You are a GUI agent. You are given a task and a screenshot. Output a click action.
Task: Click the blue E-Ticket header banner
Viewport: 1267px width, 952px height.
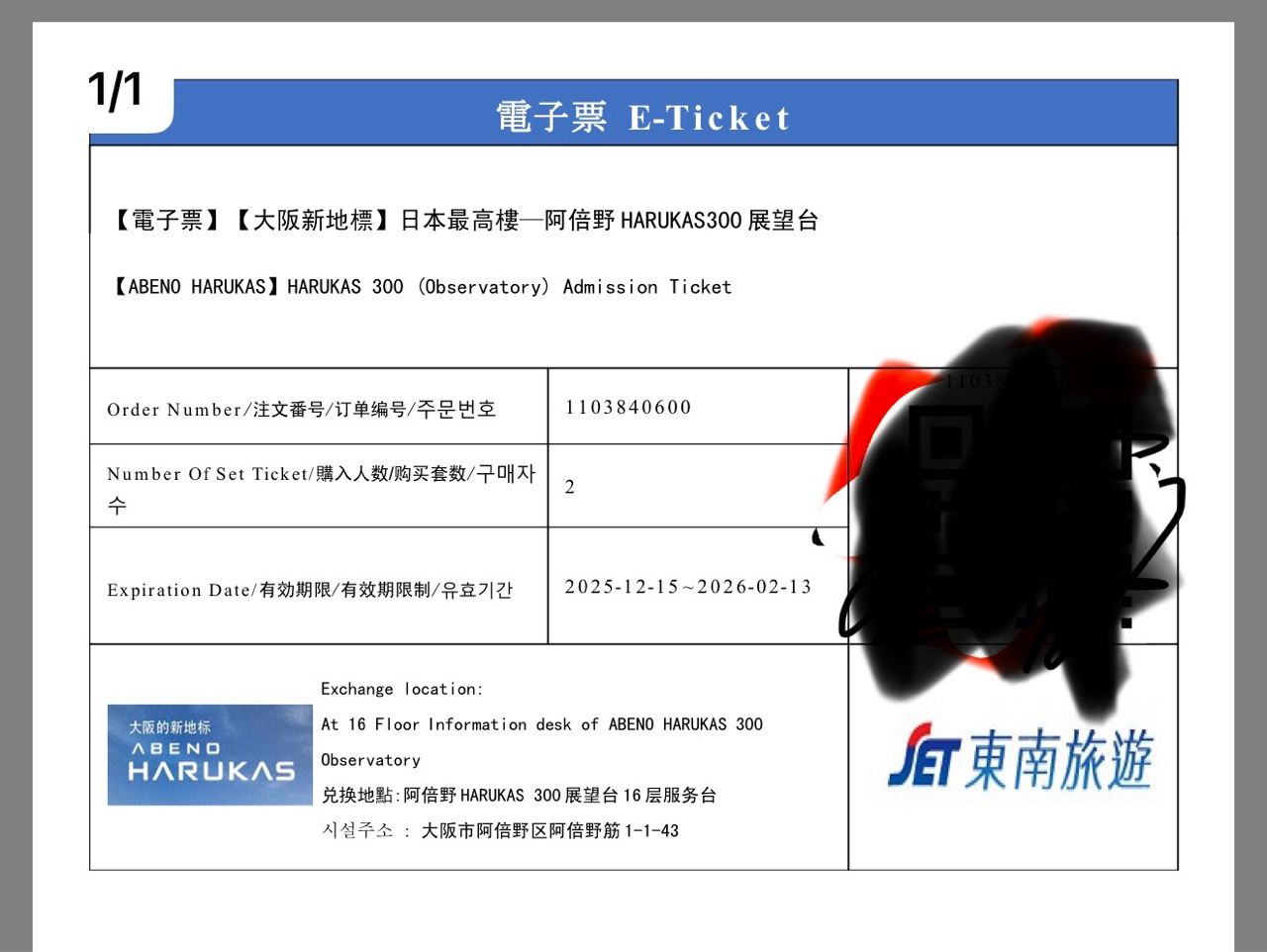click(633, 113)
